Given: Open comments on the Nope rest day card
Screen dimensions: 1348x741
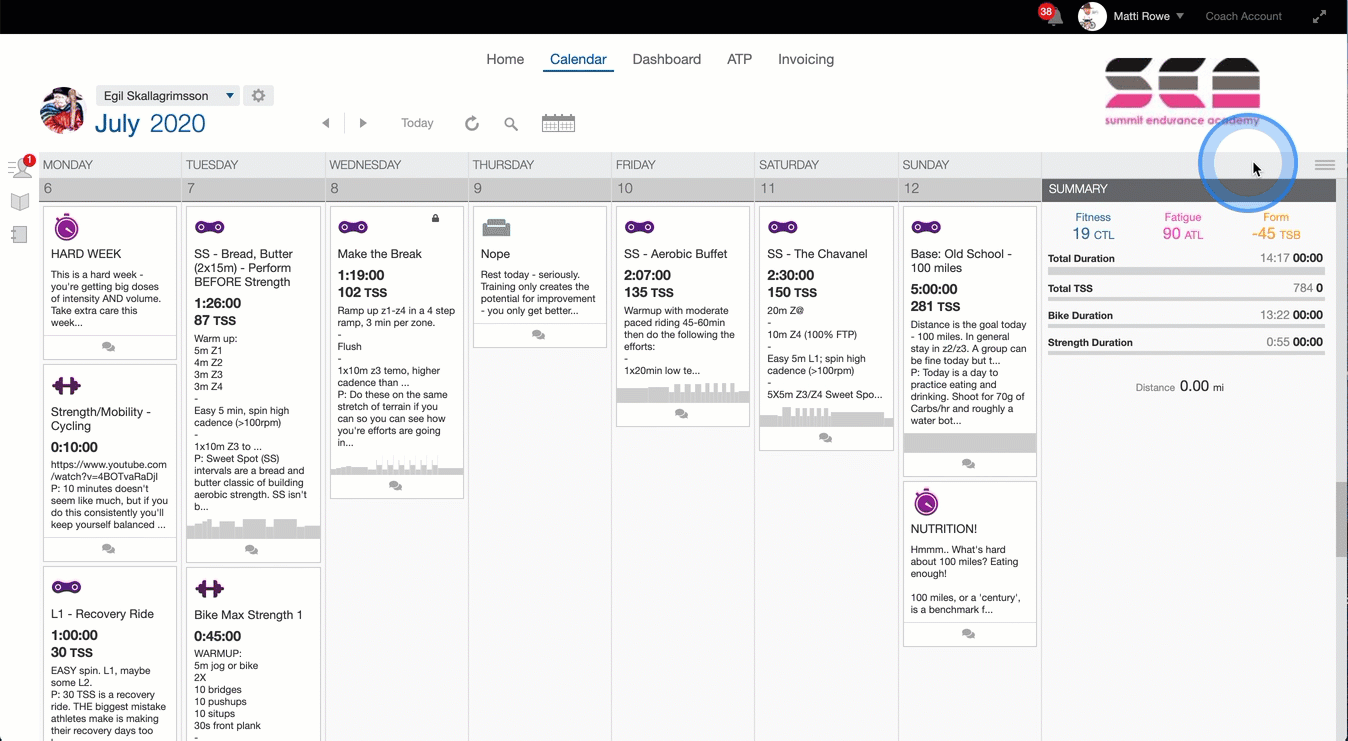Looking at the screenshot, I should tap(538, 335).
